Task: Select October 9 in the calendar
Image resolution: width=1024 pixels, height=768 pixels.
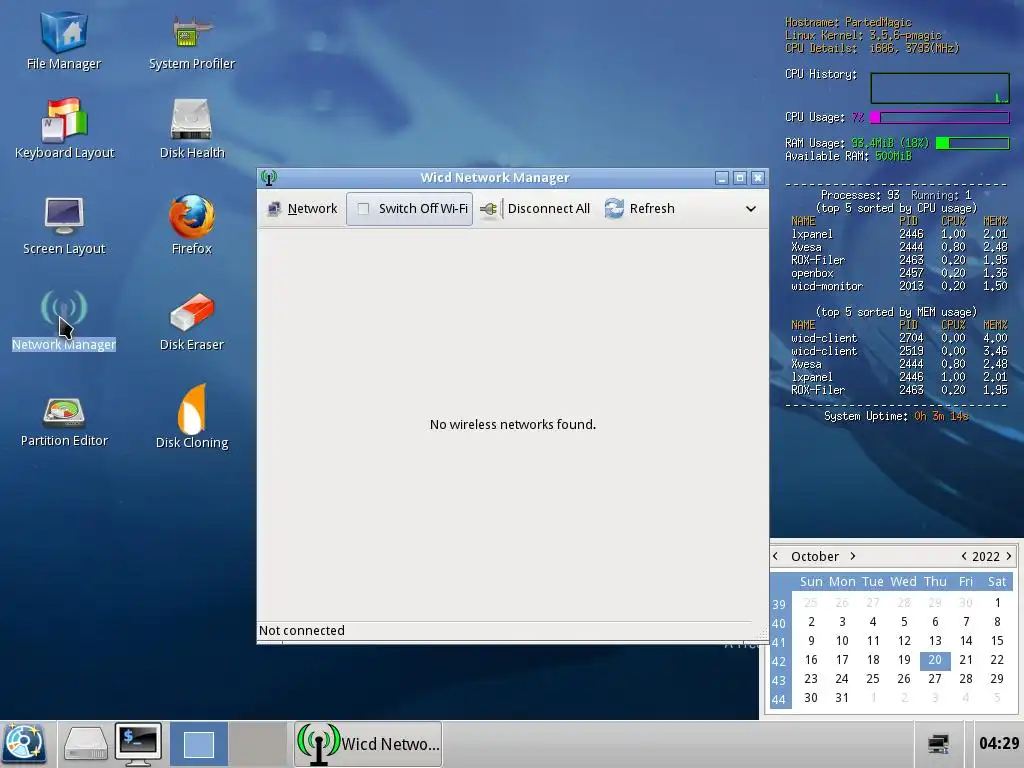Action: [811, 641]
